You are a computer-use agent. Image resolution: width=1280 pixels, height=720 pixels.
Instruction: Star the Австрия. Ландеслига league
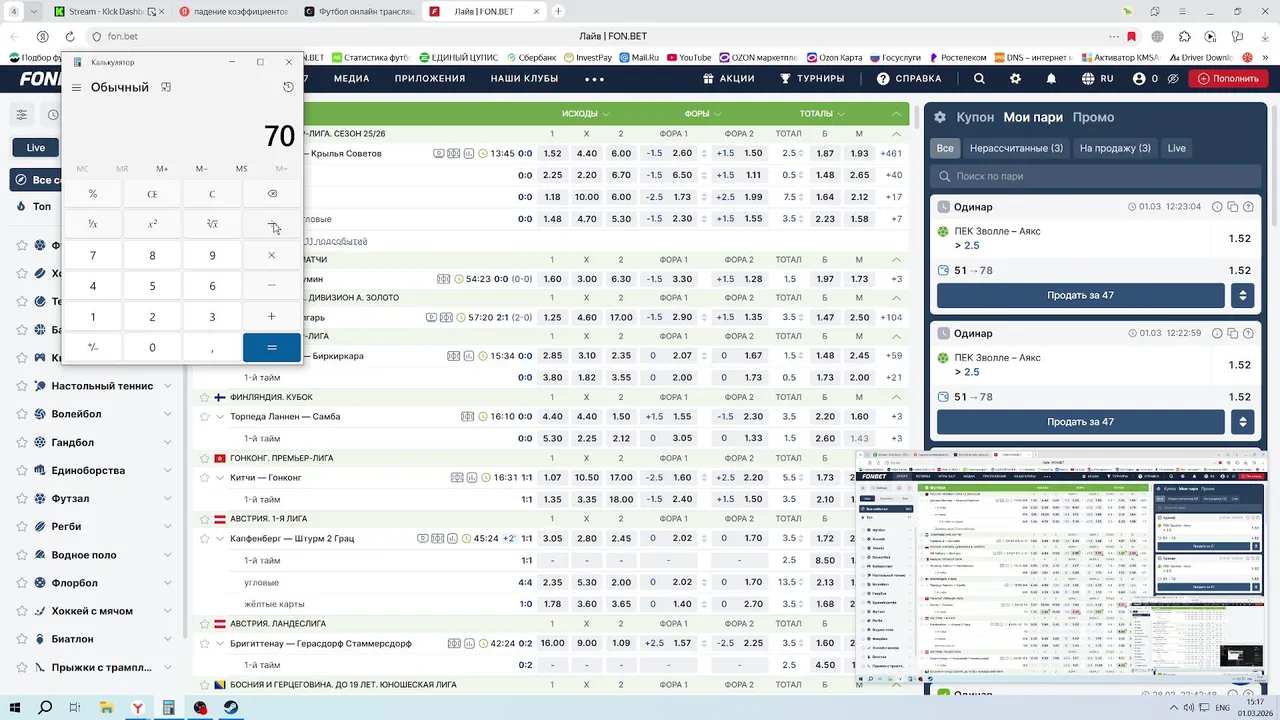pos(205,624)
